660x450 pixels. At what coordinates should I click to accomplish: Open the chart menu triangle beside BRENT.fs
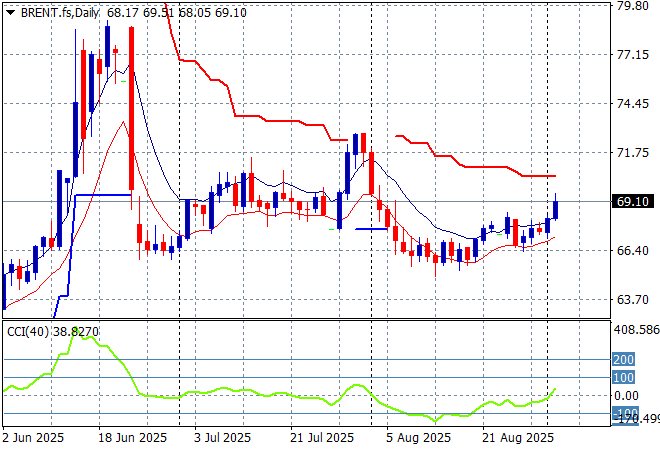11,13
